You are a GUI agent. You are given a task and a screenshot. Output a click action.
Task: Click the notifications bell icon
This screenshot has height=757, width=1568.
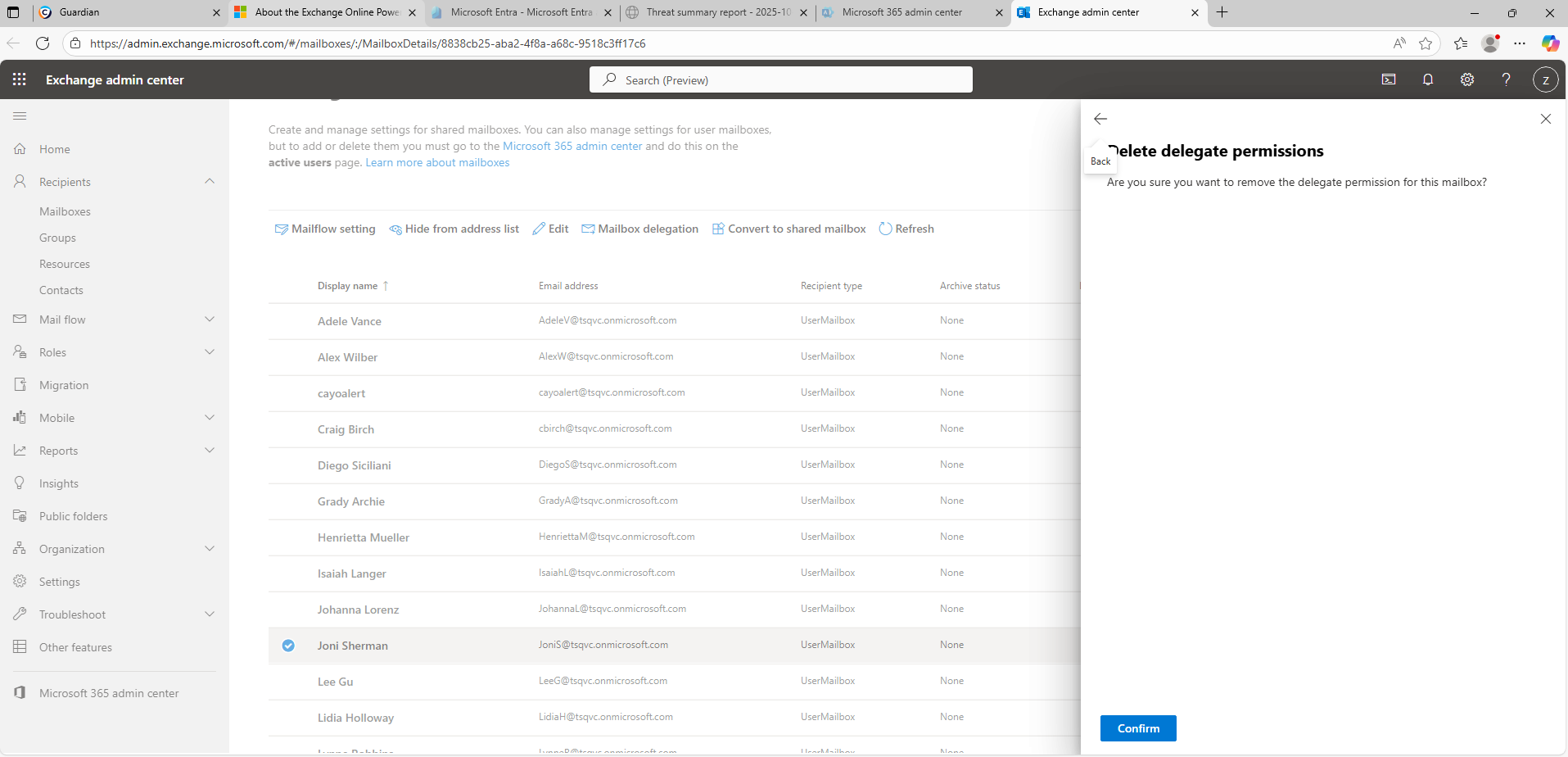pyautogui.click(x=1427, y=79)
